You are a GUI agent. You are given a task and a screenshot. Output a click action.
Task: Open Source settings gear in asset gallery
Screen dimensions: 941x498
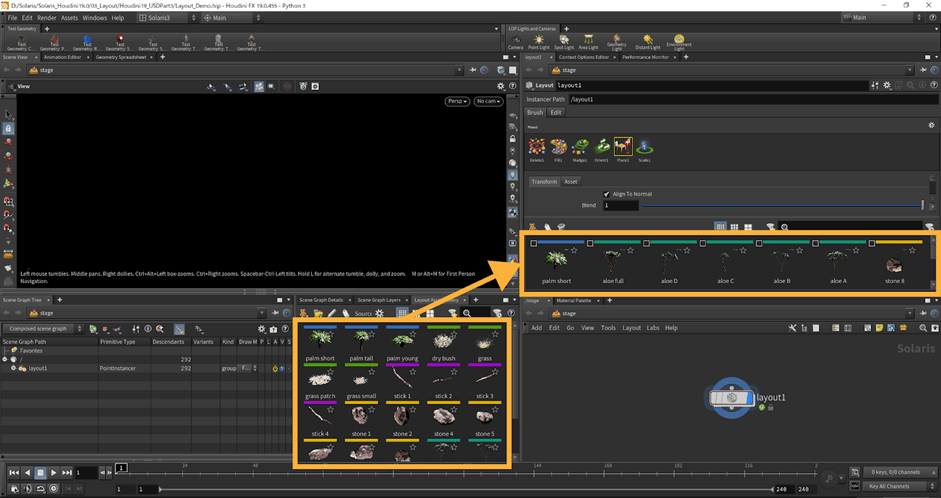coord(379,313)
